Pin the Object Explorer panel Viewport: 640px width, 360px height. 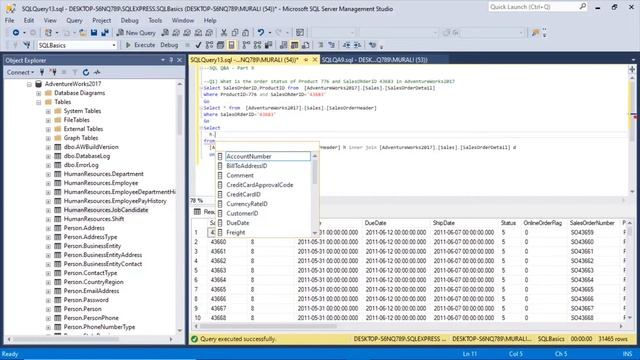(171, 60)
